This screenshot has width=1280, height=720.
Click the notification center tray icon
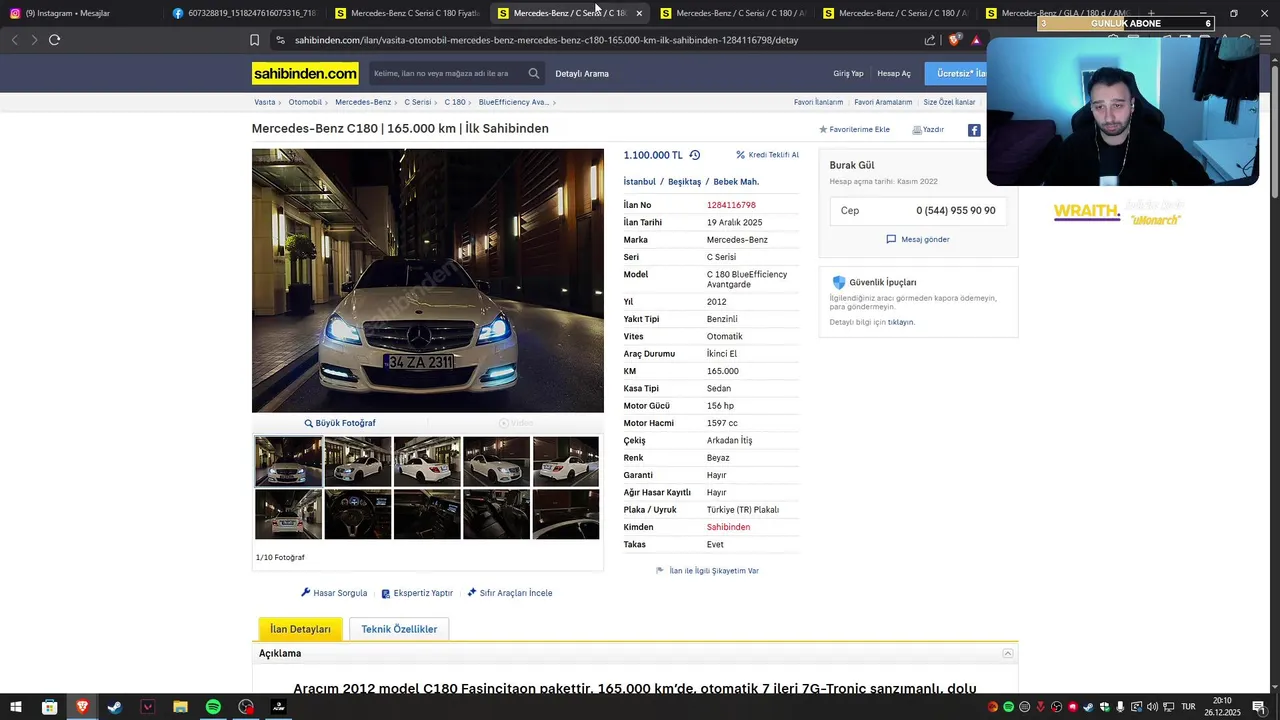click(x=1259, y=707)
